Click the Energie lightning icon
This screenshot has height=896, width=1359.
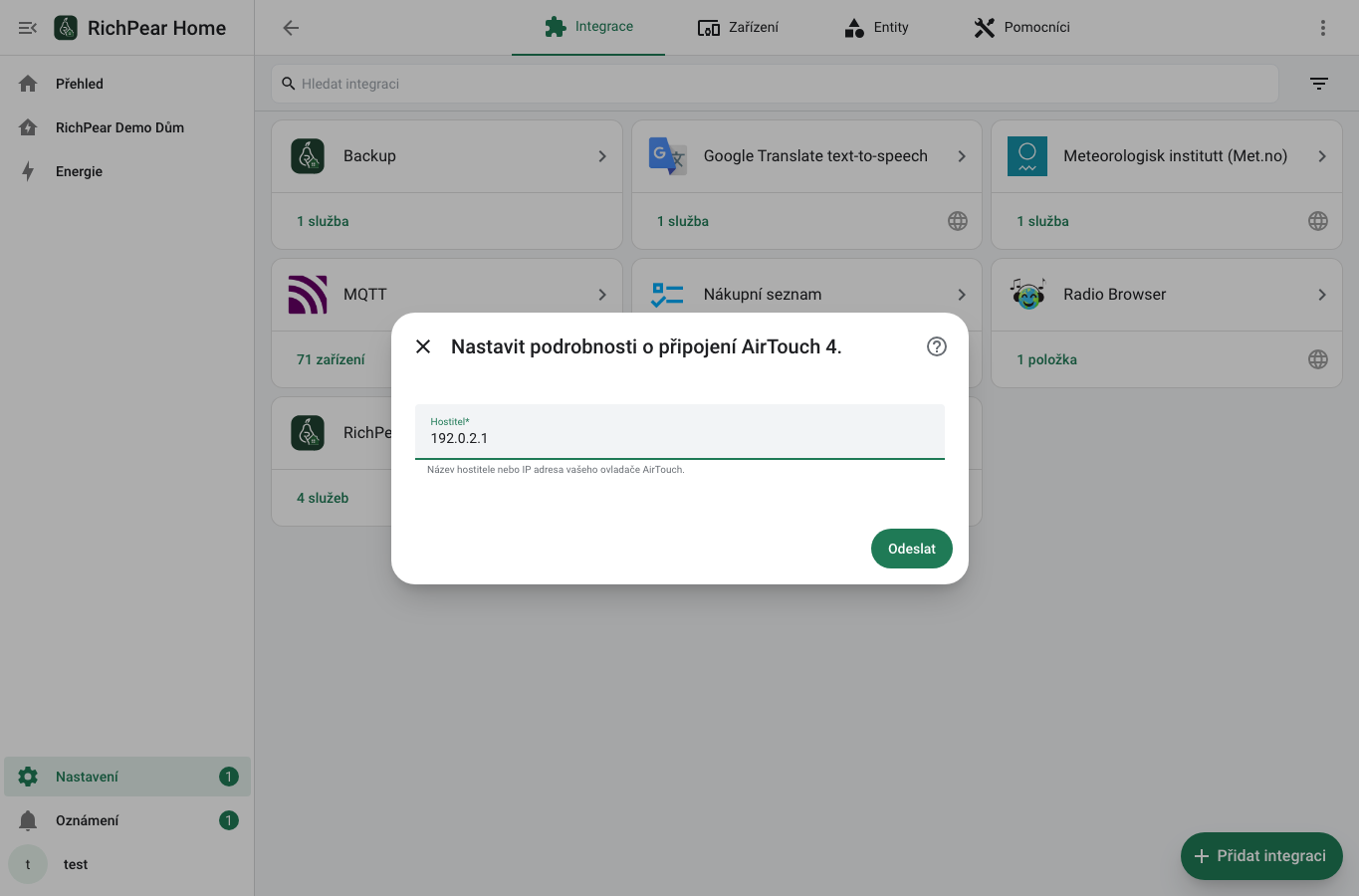[x=28, y=171]
